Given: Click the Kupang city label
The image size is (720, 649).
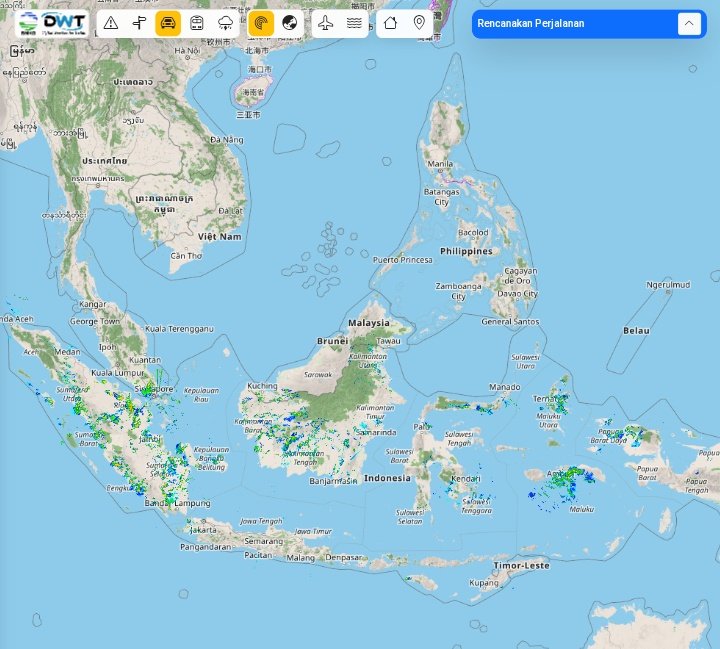Looking at the screenshot, I should coord(484,583).
